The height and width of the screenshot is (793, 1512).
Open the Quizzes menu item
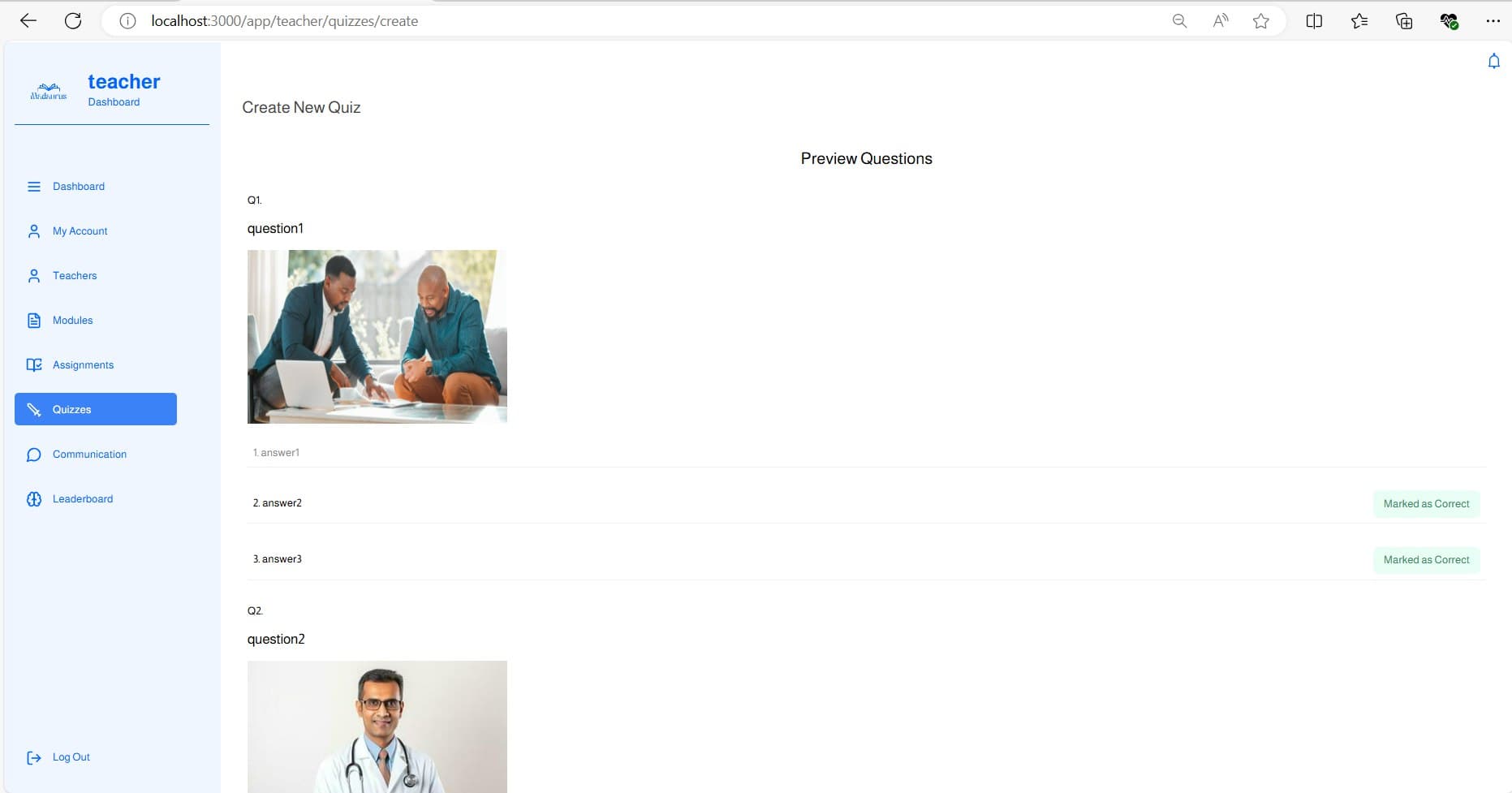[x=96, y=409]
